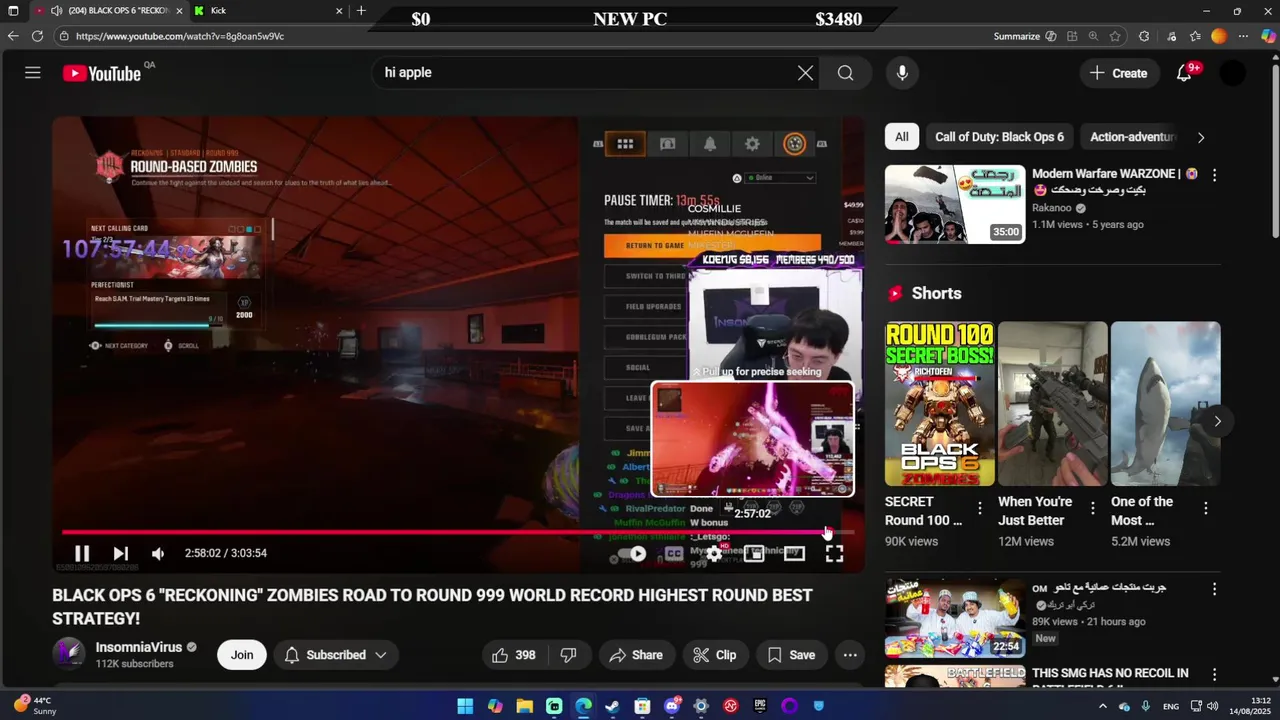
Task: Select the Call of Duty: Black Ops 6 chip
Action: [999, 137]
